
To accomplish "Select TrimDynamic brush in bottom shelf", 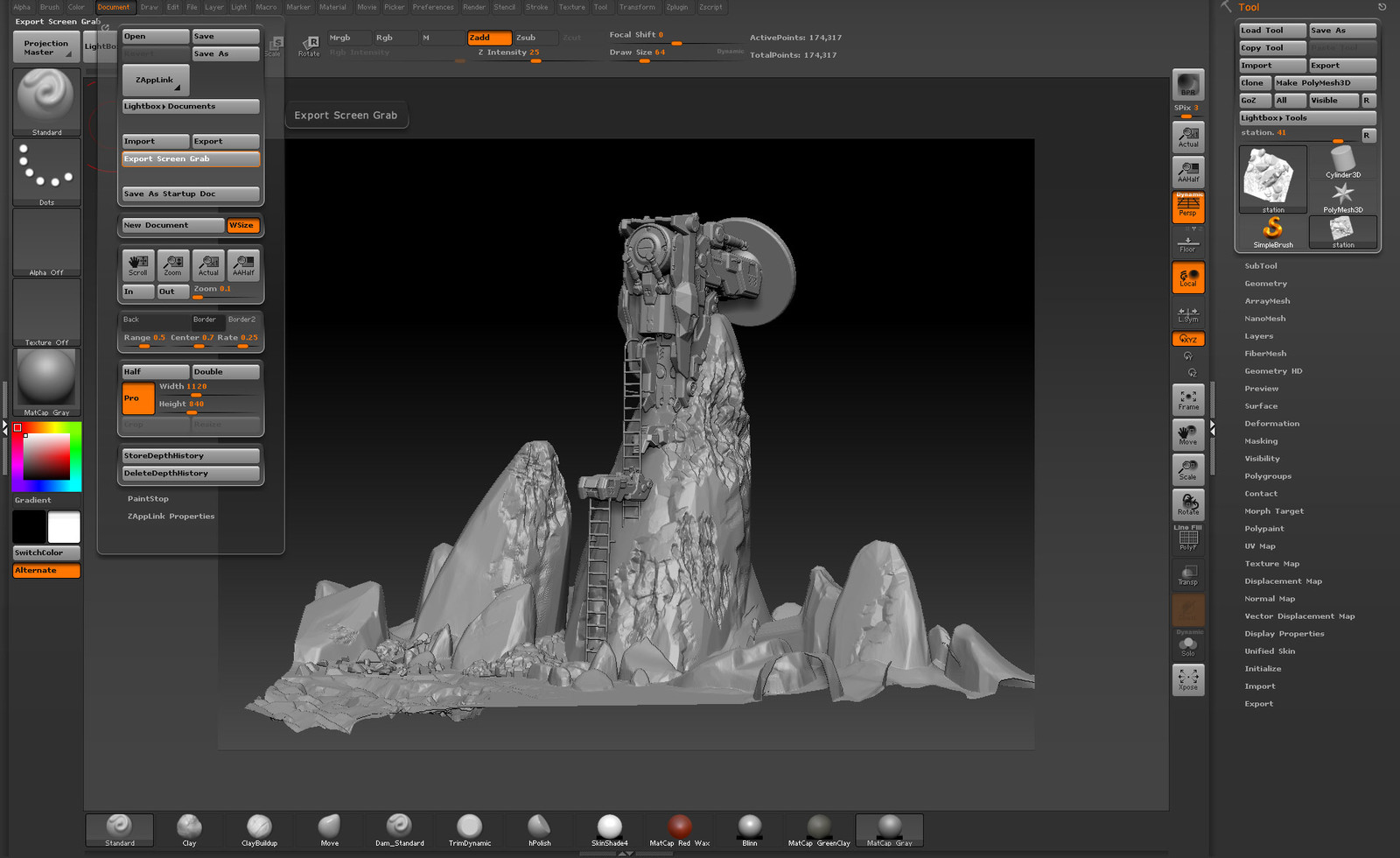I will coord(469,830).
